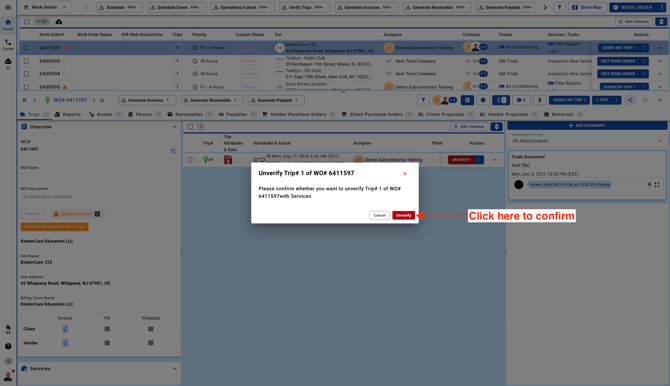
Task: Open the top toolbar filter icon
Action: click(x=559, y=7)
